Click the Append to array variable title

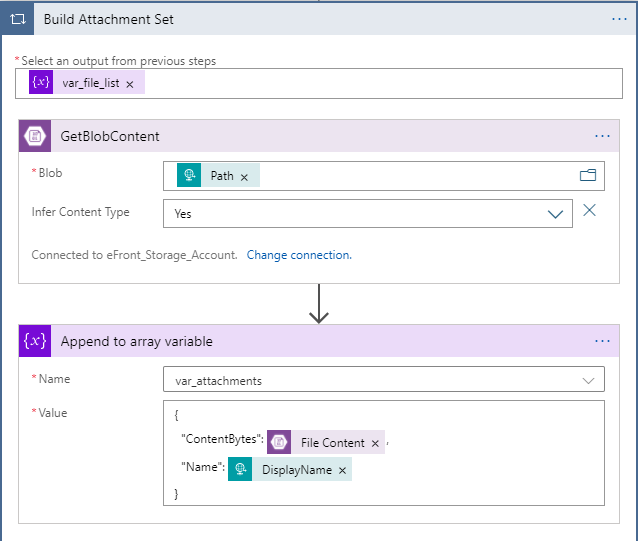point(136,341)
